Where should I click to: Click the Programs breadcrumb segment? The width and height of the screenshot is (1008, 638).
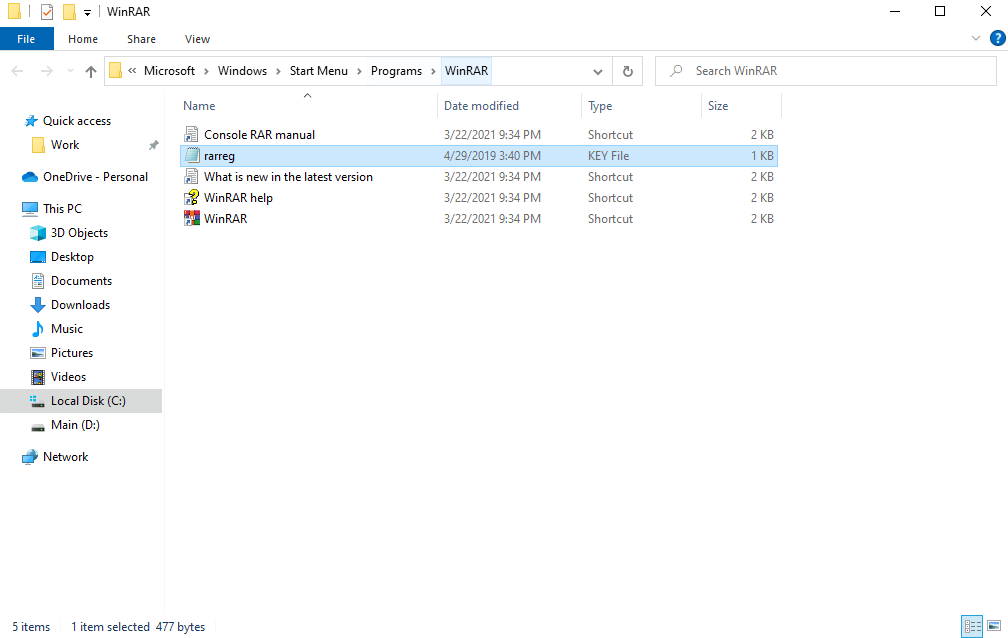tap(397, 71)
